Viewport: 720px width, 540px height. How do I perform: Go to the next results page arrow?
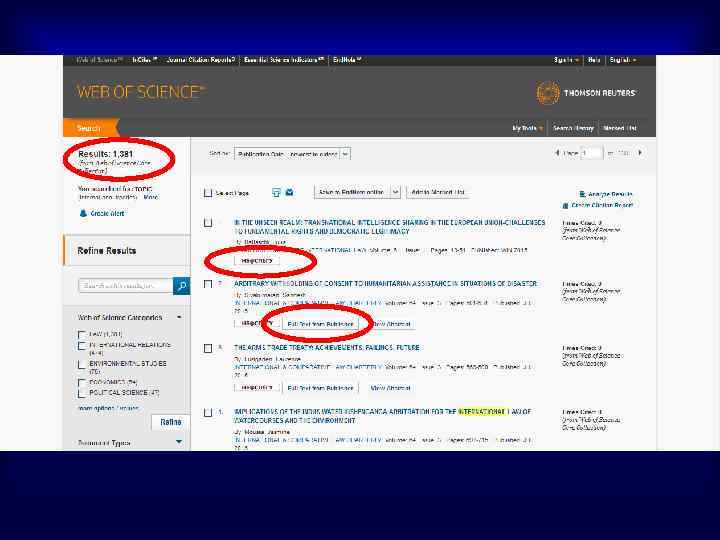pyautogui.click(x=640, y=152)
